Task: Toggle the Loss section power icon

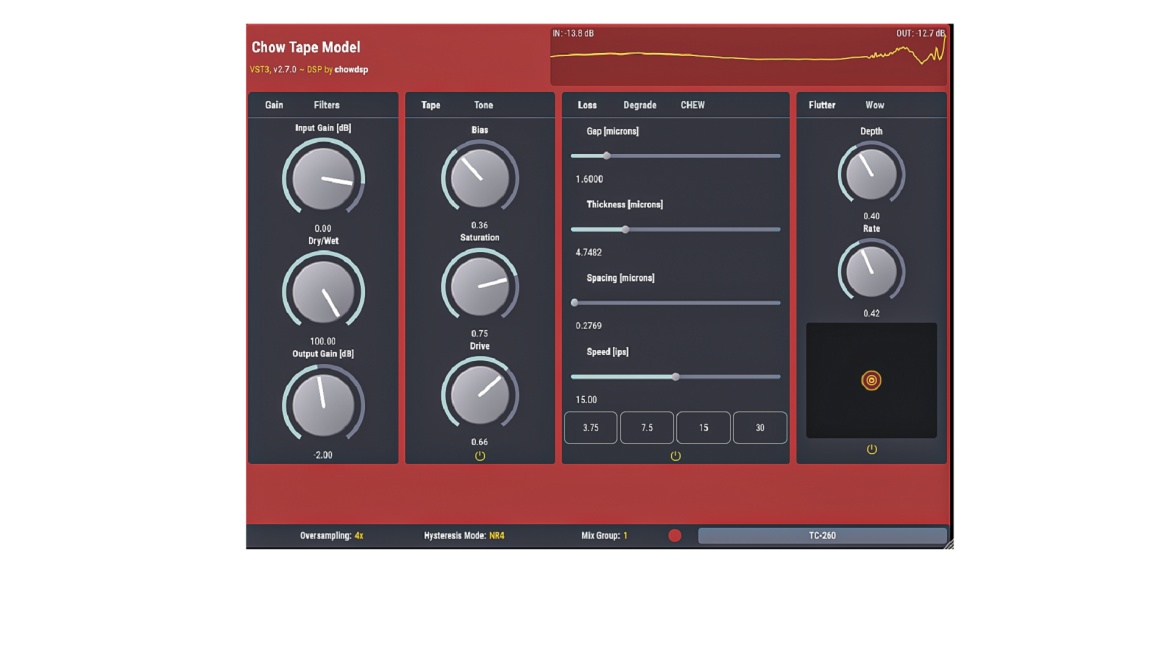Action: (x=675, y=456)
